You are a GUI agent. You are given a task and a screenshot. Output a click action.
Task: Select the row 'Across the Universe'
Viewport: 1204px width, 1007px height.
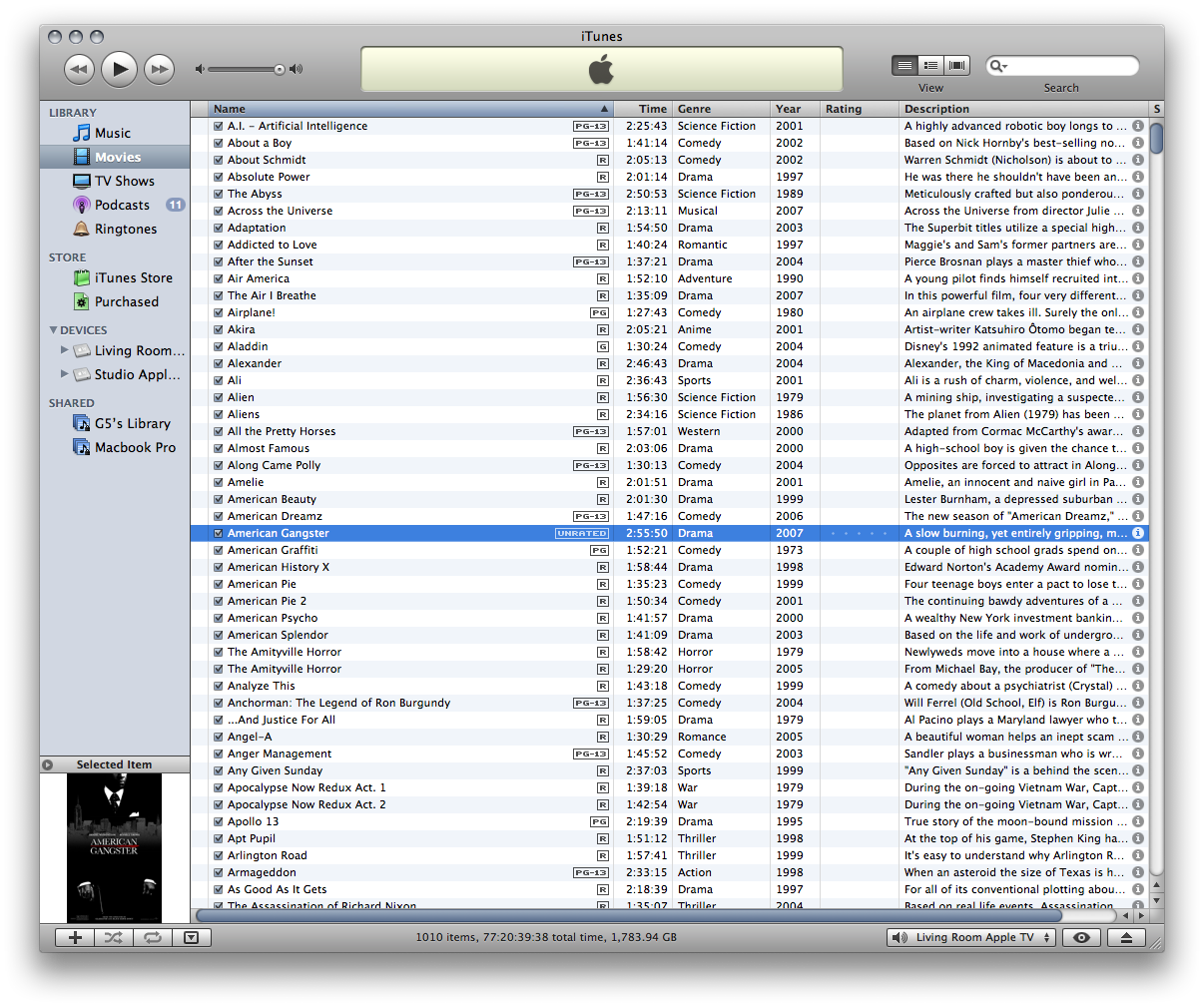click(669, 211)
